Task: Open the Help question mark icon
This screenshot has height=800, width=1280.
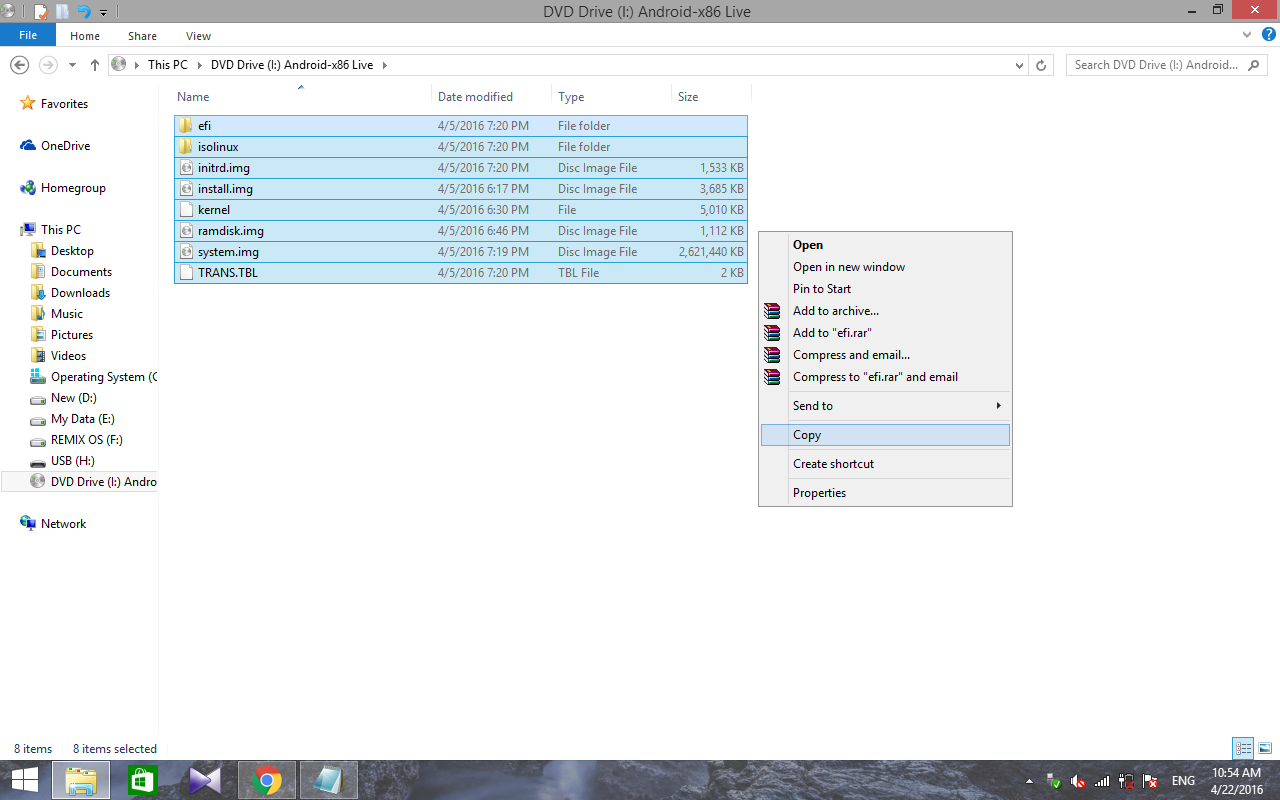Action: tap(1268, 35)
